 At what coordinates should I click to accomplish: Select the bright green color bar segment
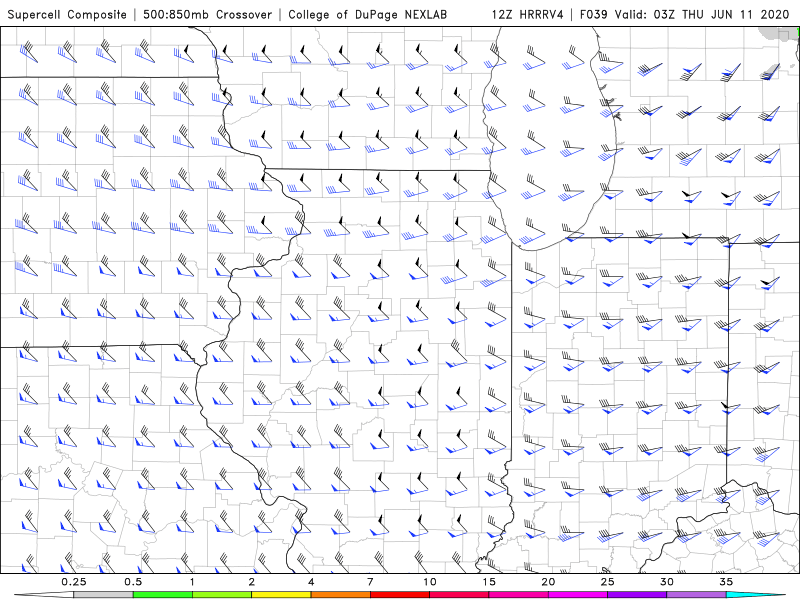(x=163, y=595)
